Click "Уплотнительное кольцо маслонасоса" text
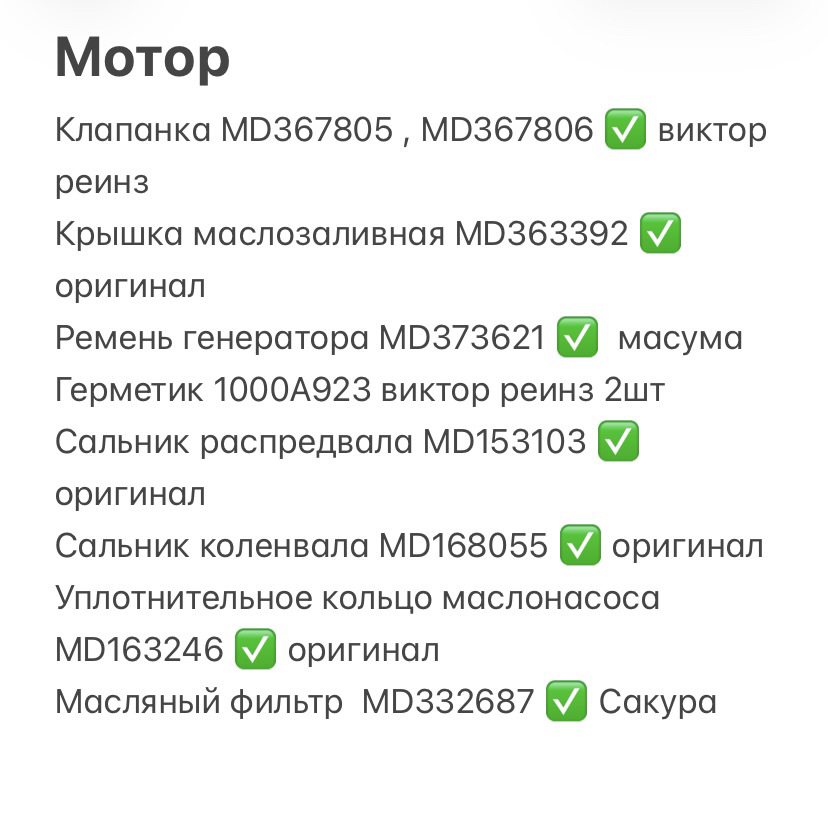Screen dimensions: 828x826 357,599
